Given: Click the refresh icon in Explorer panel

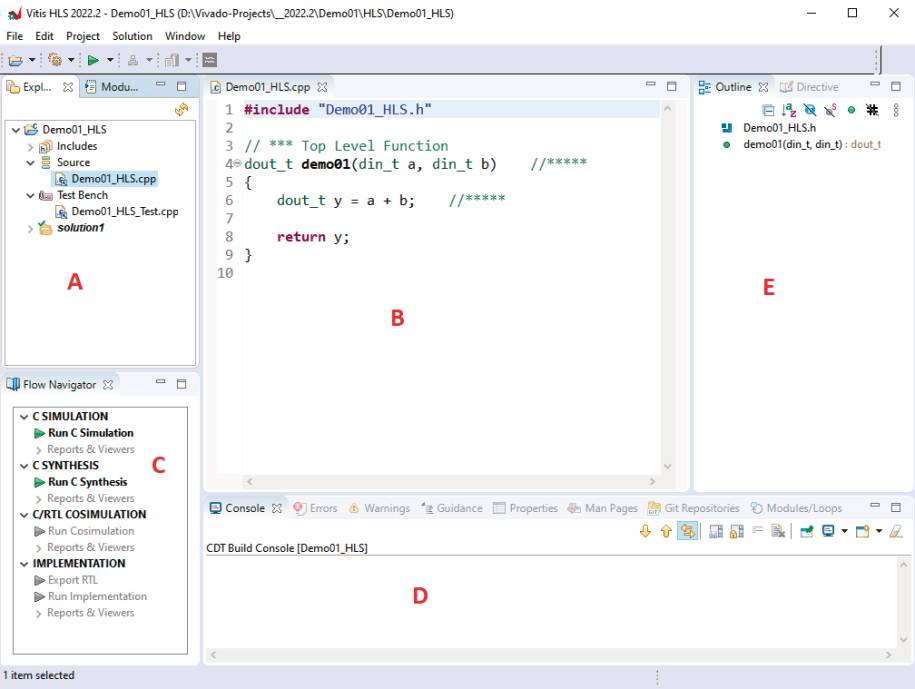Looking at the screenshot, I should pos(181,109).
